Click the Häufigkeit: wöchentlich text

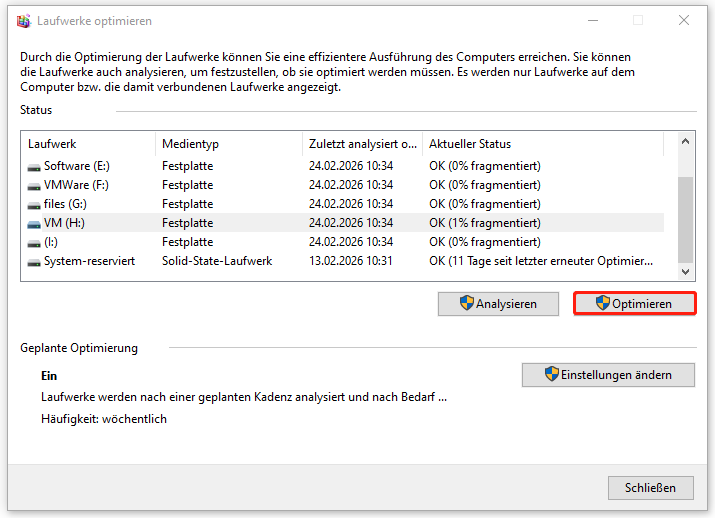(104, 419)
